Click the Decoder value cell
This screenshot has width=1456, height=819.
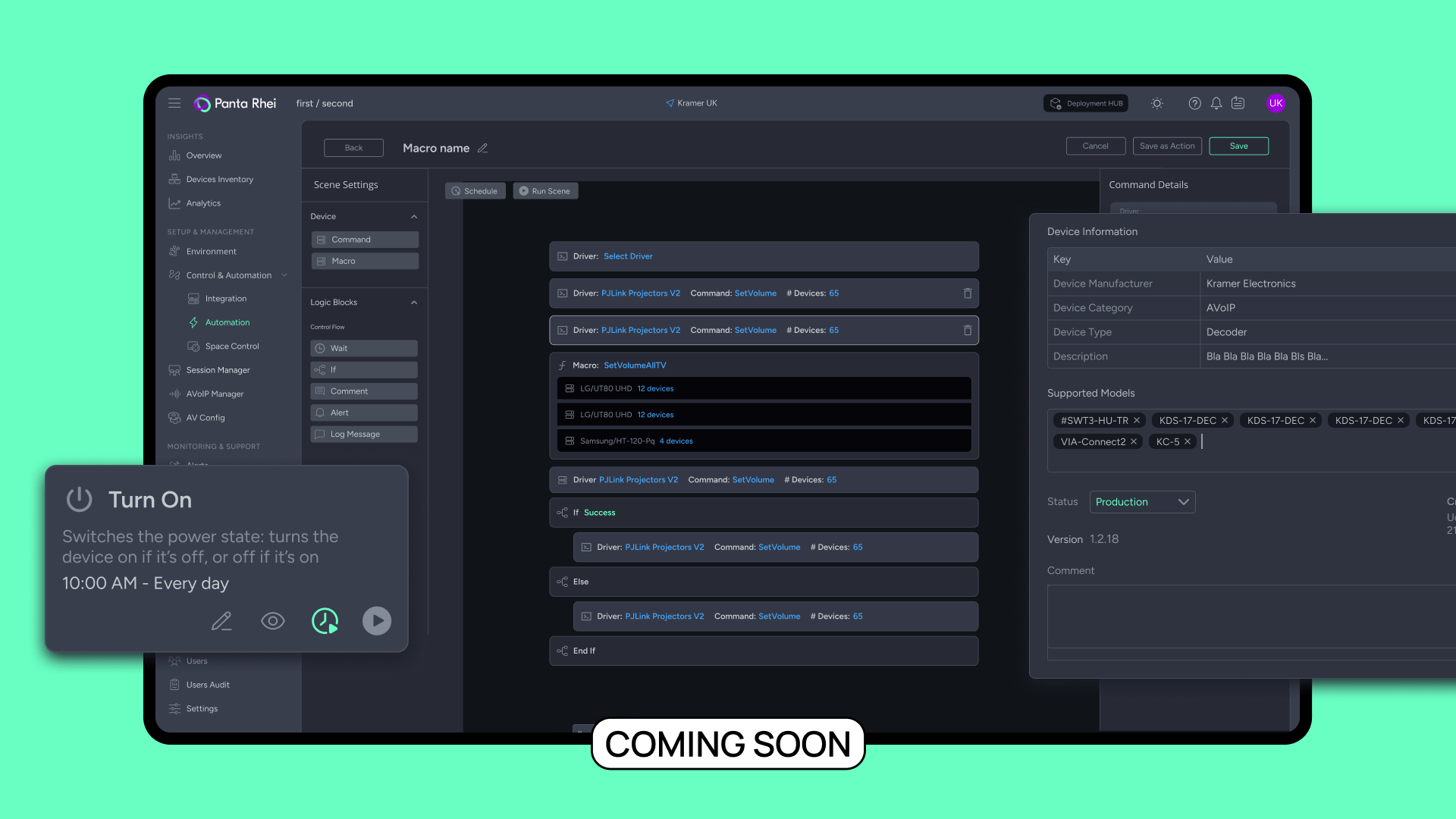(1328, 332)
